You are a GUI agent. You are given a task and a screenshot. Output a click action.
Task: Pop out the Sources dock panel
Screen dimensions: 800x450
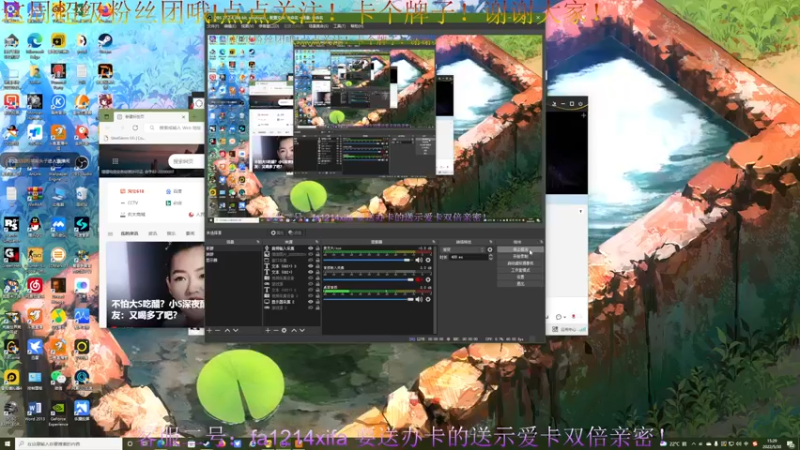(x=316, y=242)
